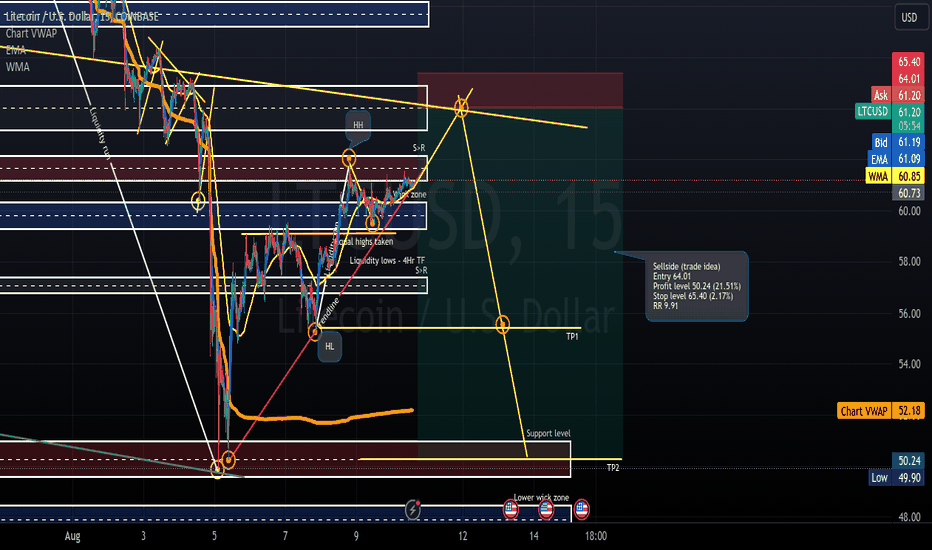This screenshot has height=550, width=932.
Task: Open the Sellside trade idea callout
Action: coord(697,286)
